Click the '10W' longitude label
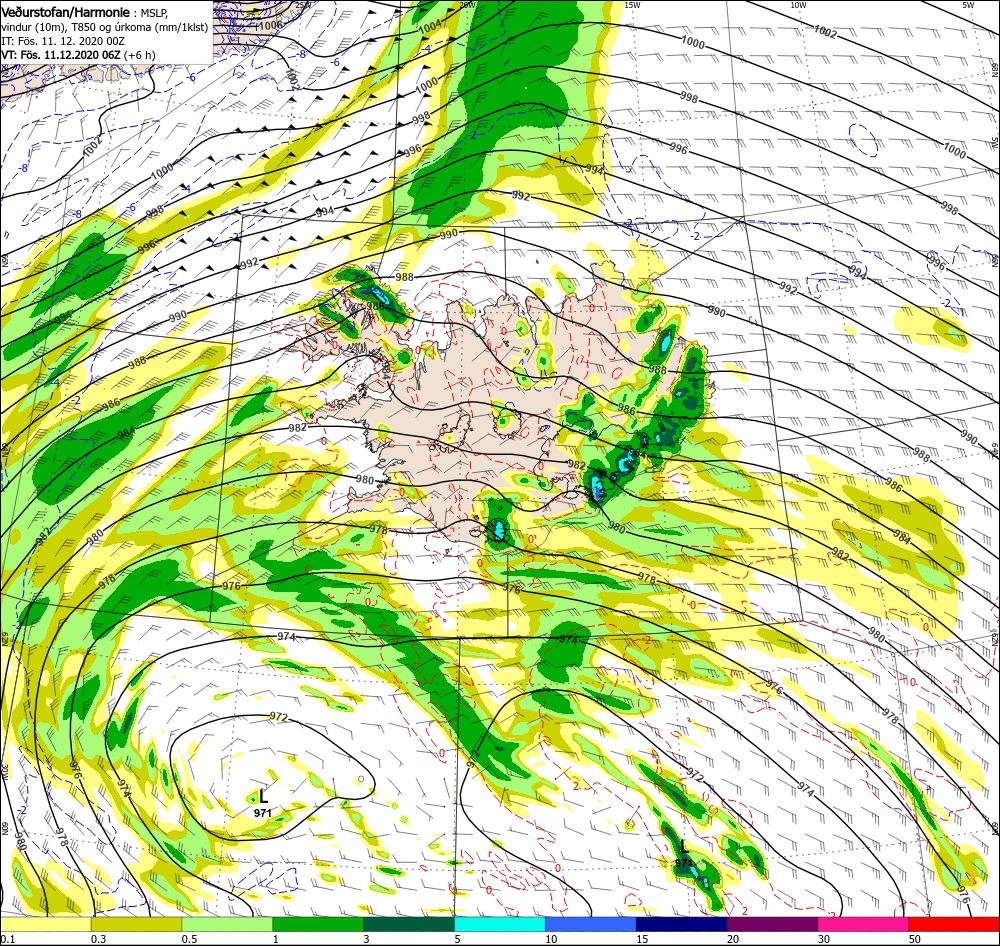1000x946 pixels. click(x=798, y=5)
